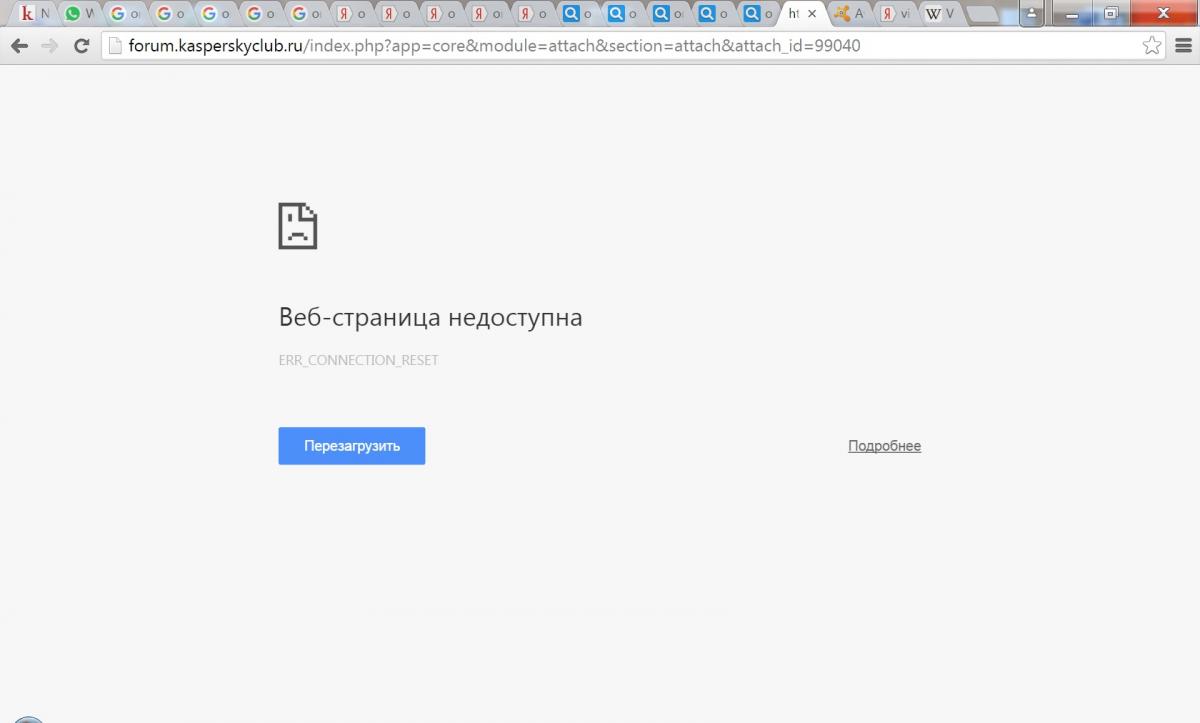Click the page info icon in the address bar
Image resolution: width=1200 pixels, height=723 pixels.
[x=115, y=46]
